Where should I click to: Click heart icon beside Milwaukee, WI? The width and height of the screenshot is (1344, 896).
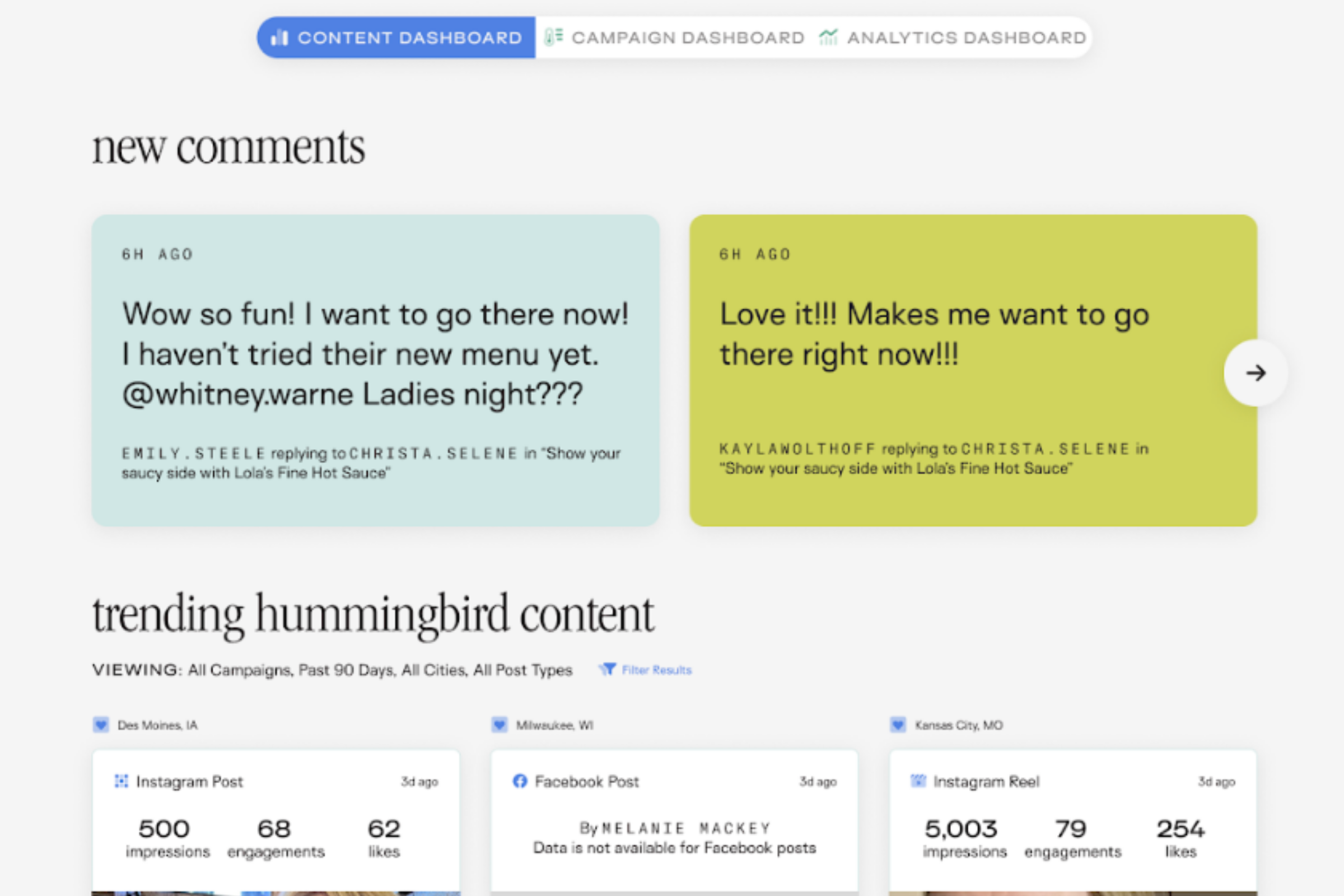coord(500,725)
